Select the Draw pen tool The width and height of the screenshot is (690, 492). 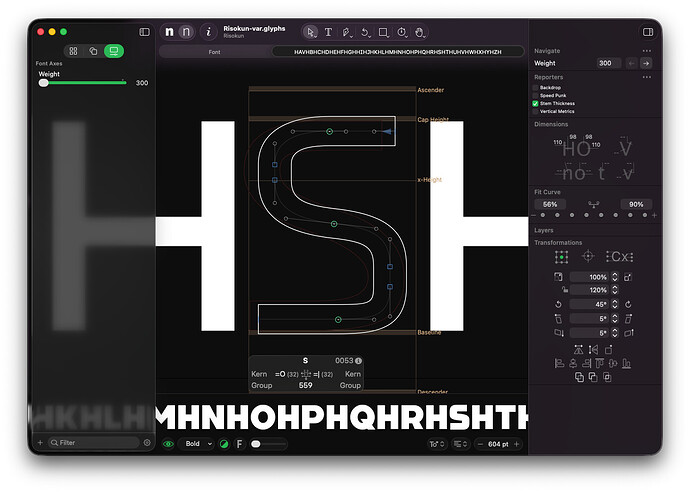point(347,32)
